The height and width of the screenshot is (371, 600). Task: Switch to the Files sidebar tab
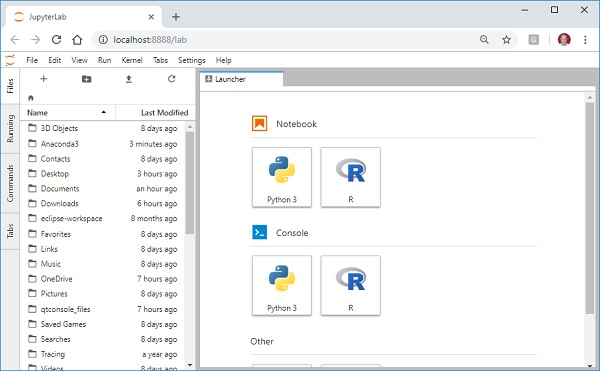click(x=10, y=86)
